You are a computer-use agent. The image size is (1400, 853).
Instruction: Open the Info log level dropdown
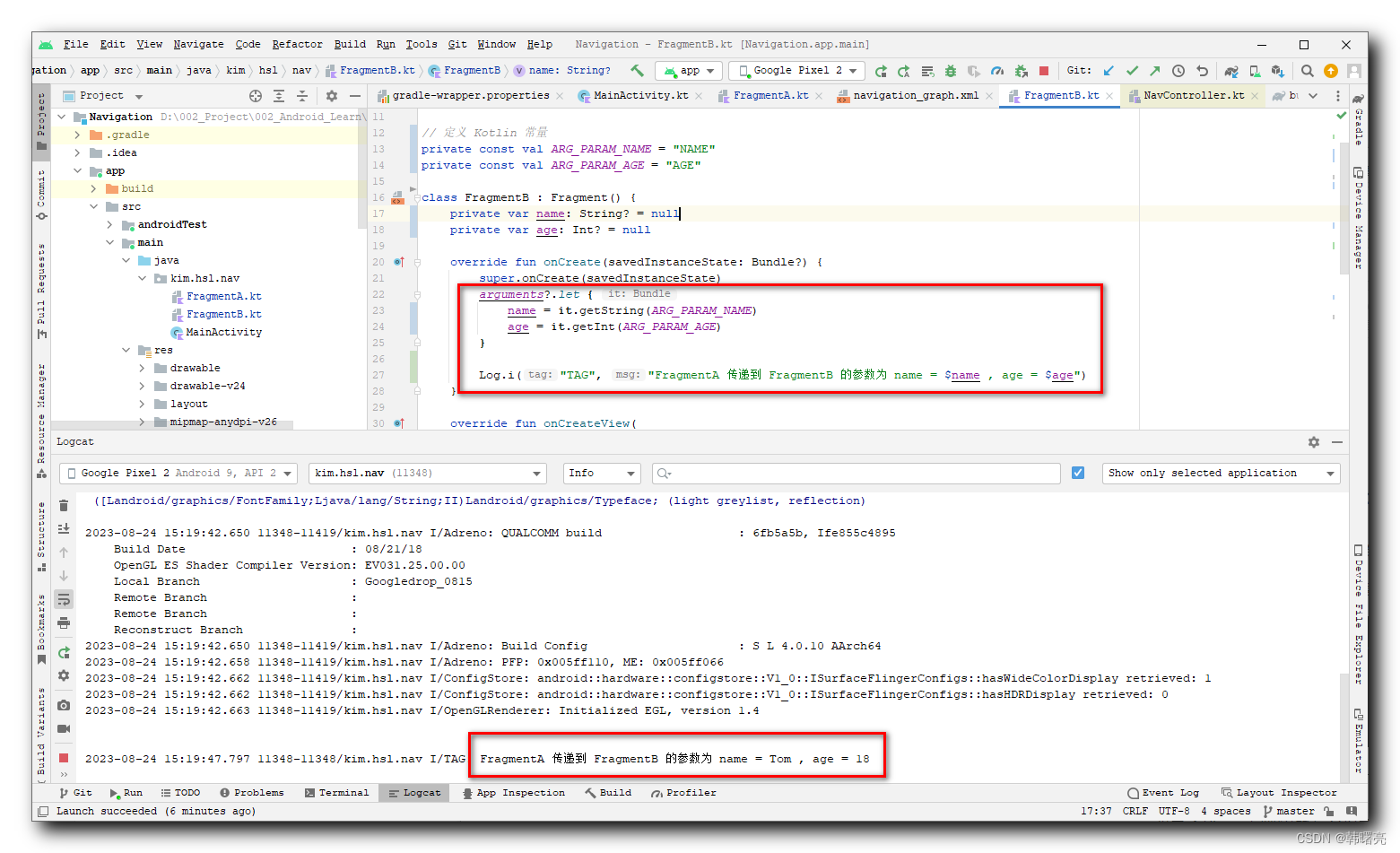click(x=601, y=473)
